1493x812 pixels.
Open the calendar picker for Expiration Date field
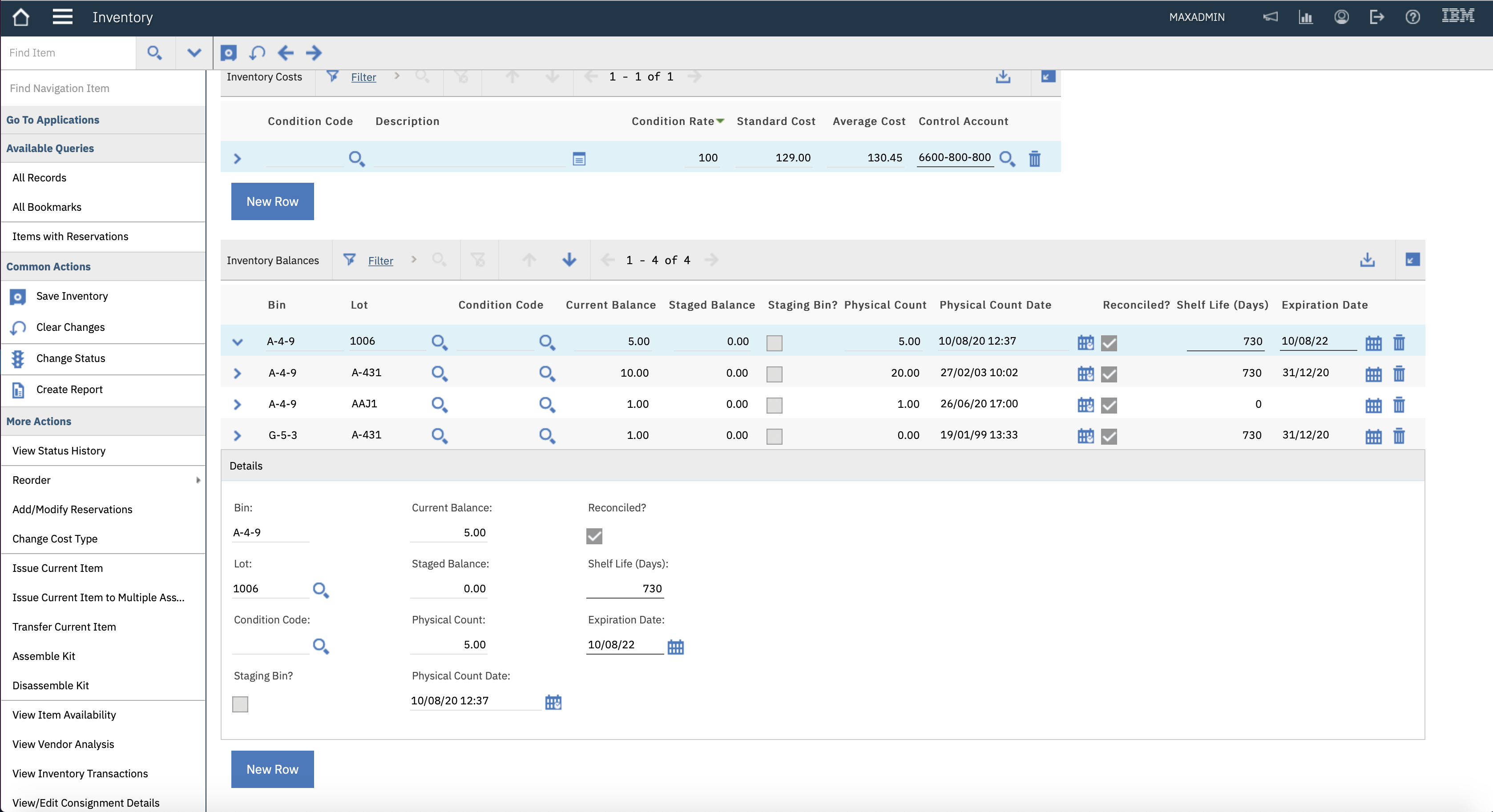tap(676, 647)
